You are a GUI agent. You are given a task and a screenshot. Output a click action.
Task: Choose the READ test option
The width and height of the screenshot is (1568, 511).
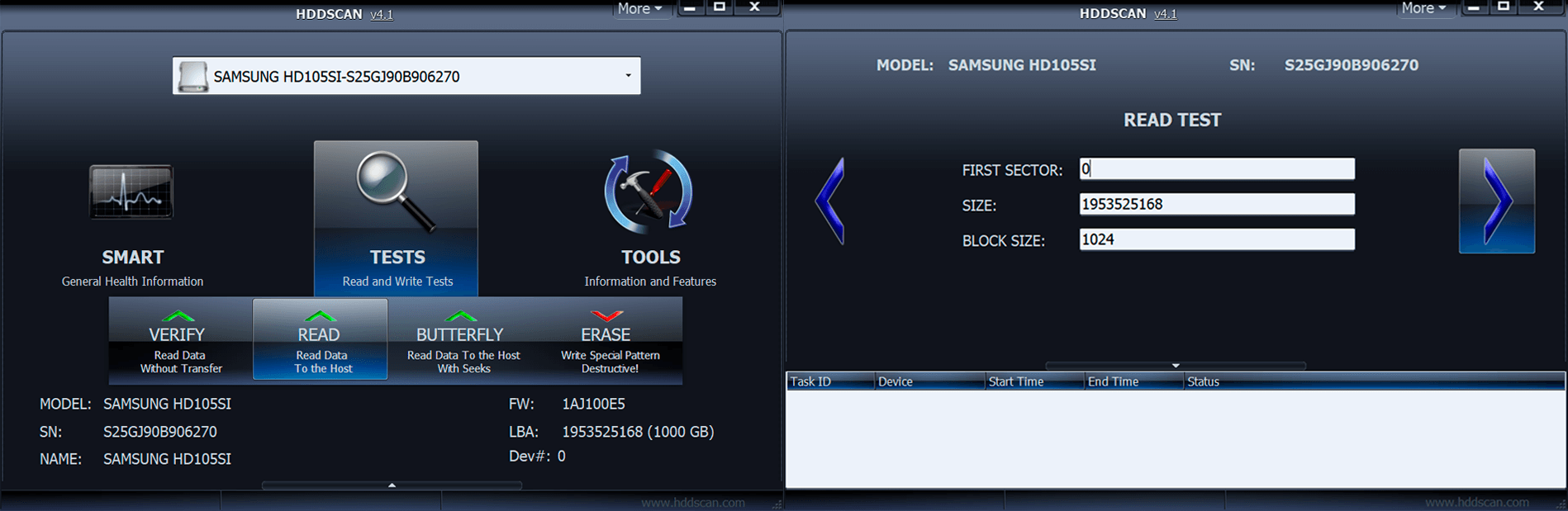click(x=320, y=339)
